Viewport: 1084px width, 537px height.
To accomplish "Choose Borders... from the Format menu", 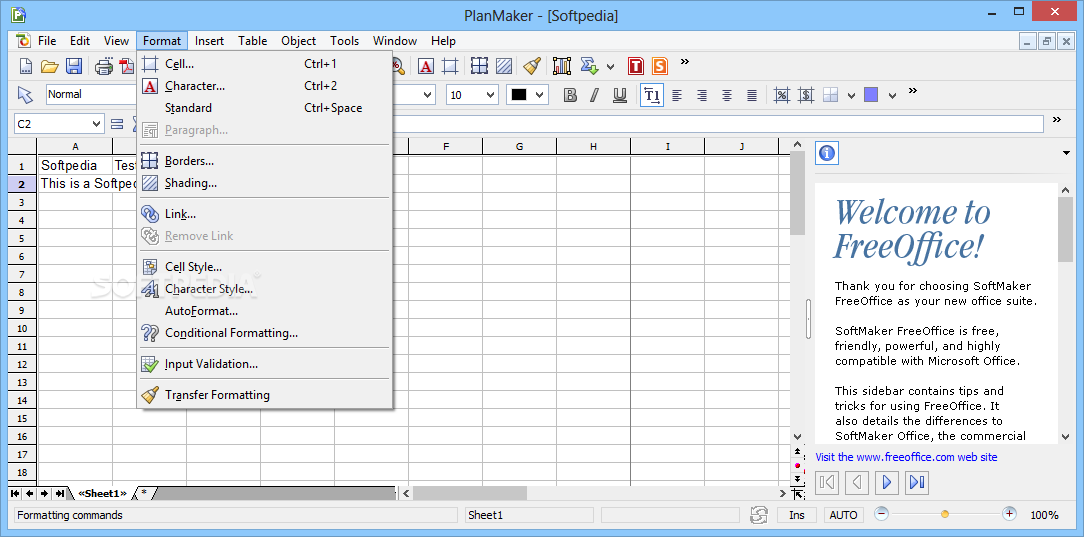I will (265, 161).
